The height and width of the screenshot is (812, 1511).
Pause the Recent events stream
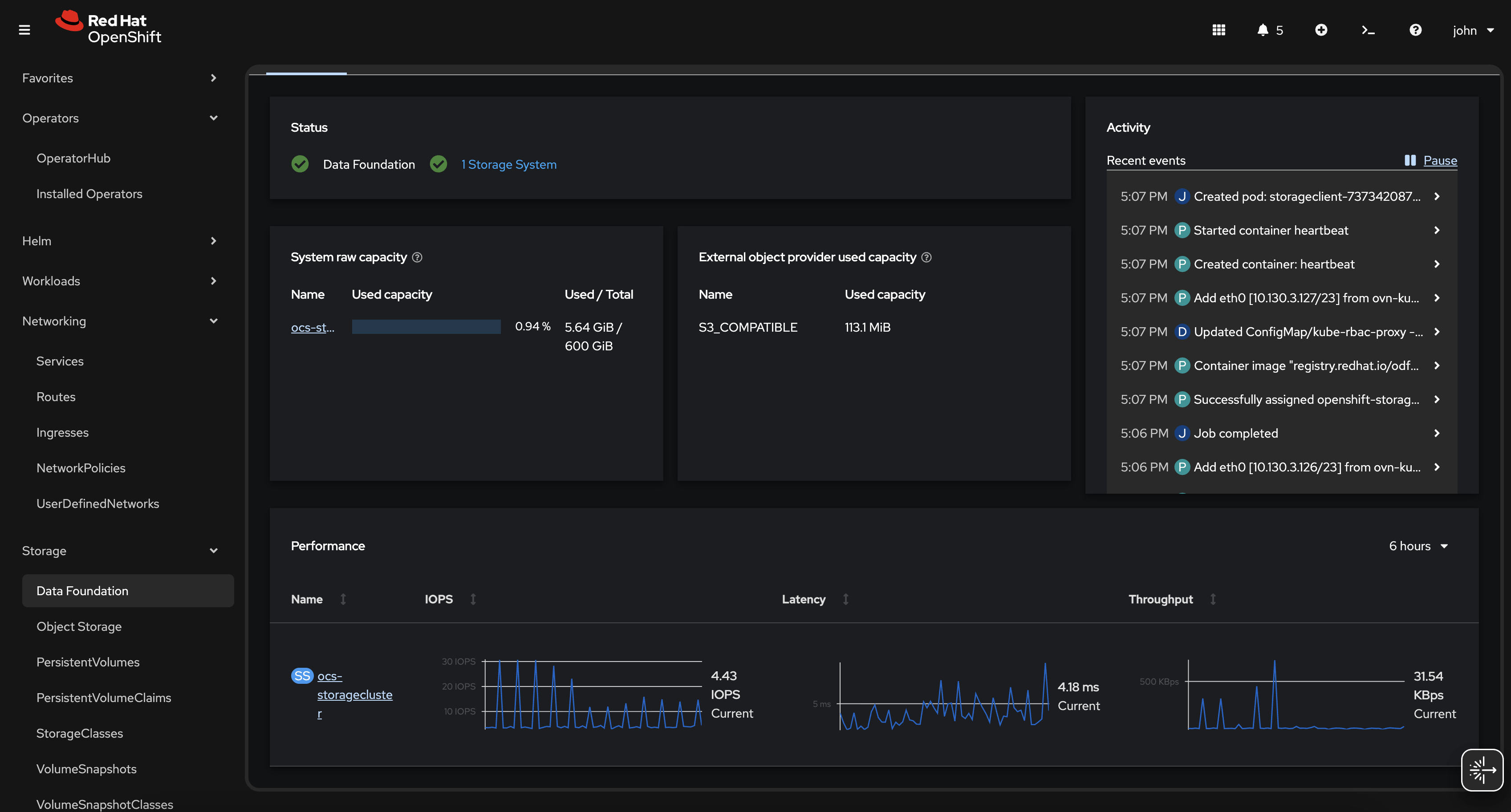pos(1440,160)
